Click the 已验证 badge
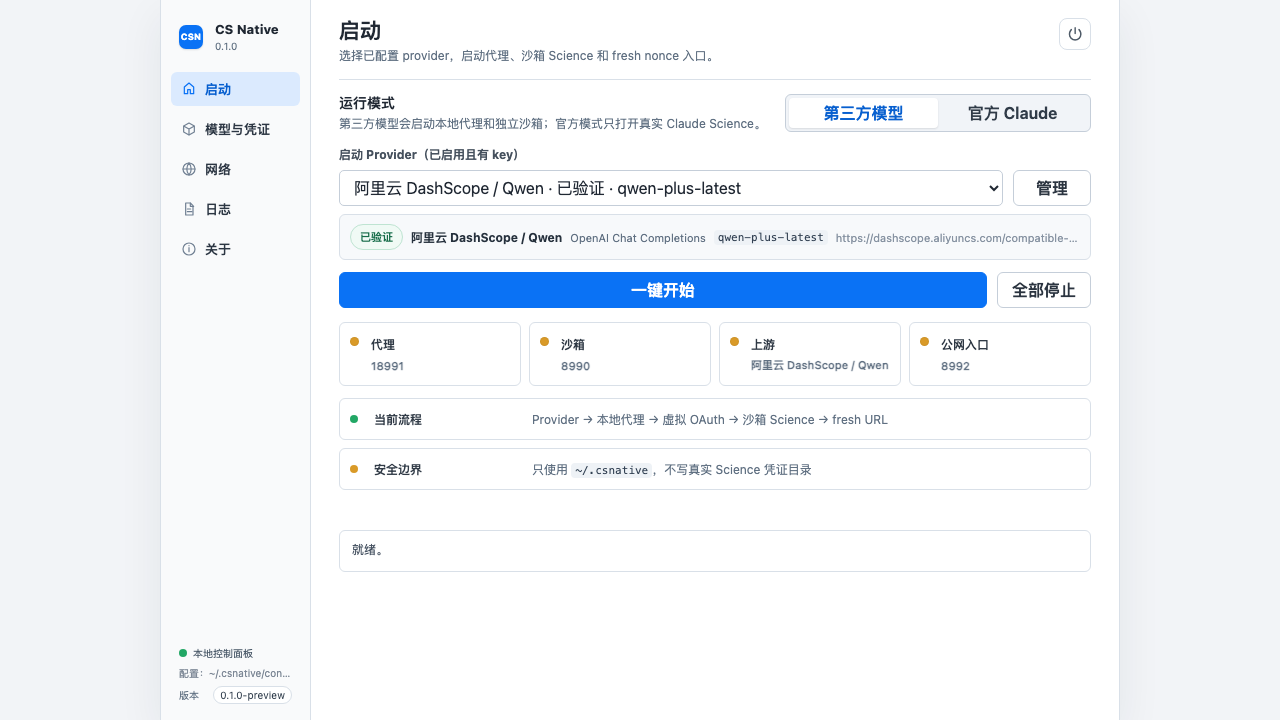This screenshot has width=1280, height=720. pos(376,237)
